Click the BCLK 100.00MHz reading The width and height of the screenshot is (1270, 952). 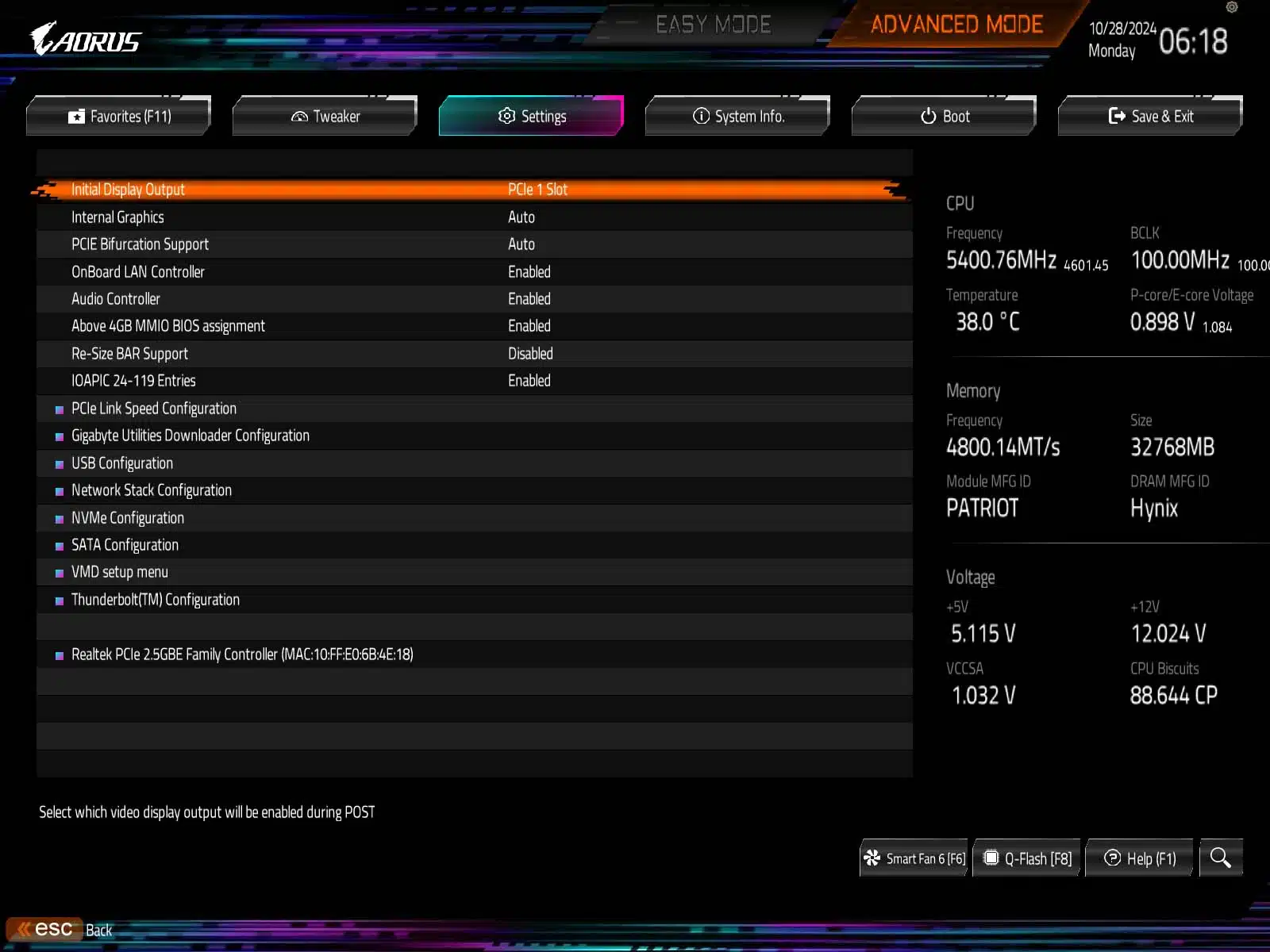point(1180,260)
